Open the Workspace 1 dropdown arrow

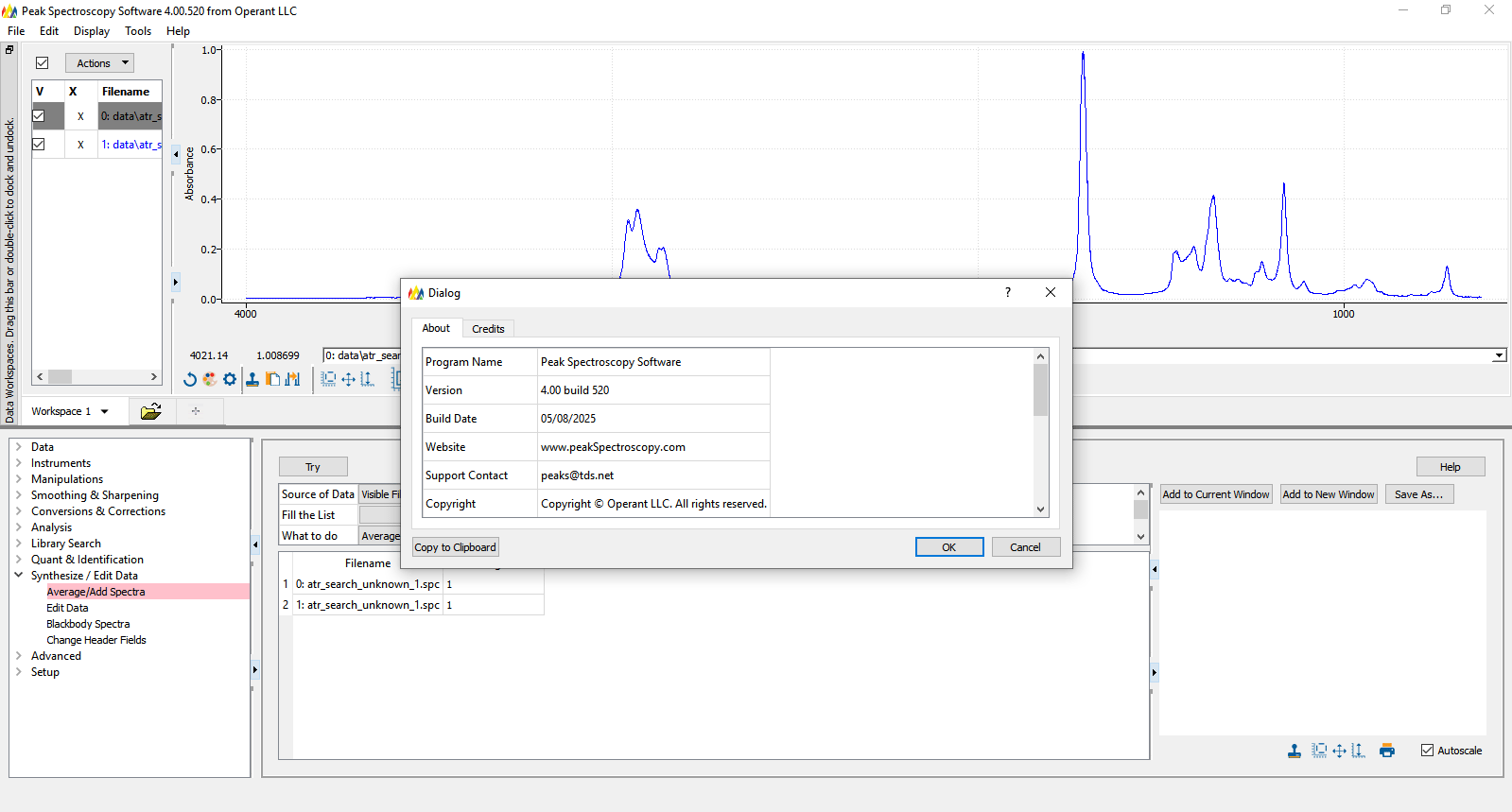click(105, 411)
